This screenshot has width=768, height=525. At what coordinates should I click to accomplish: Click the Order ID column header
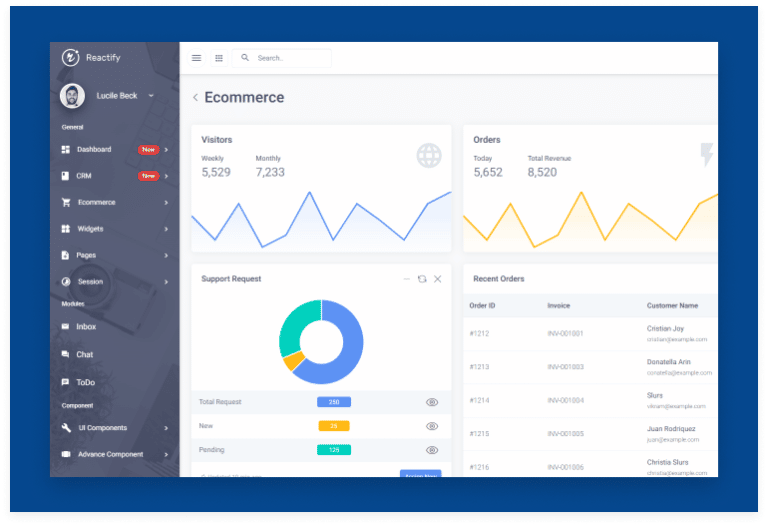[x=482, y=306]
